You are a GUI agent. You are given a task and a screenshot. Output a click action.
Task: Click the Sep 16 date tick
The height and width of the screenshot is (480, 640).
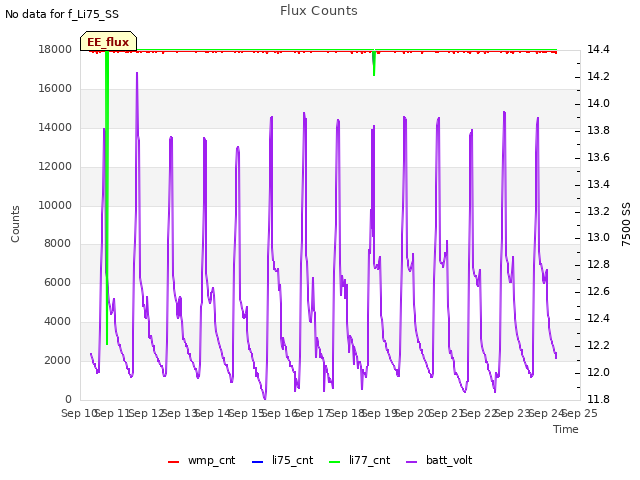(x=280, y=413)
